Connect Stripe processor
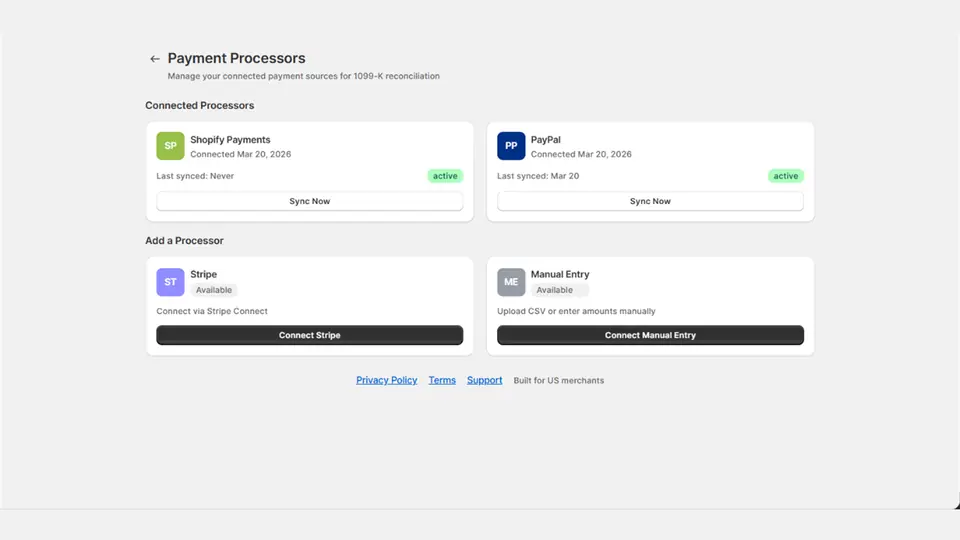Screen dimensions: 960x540 [x=309, y=335]
